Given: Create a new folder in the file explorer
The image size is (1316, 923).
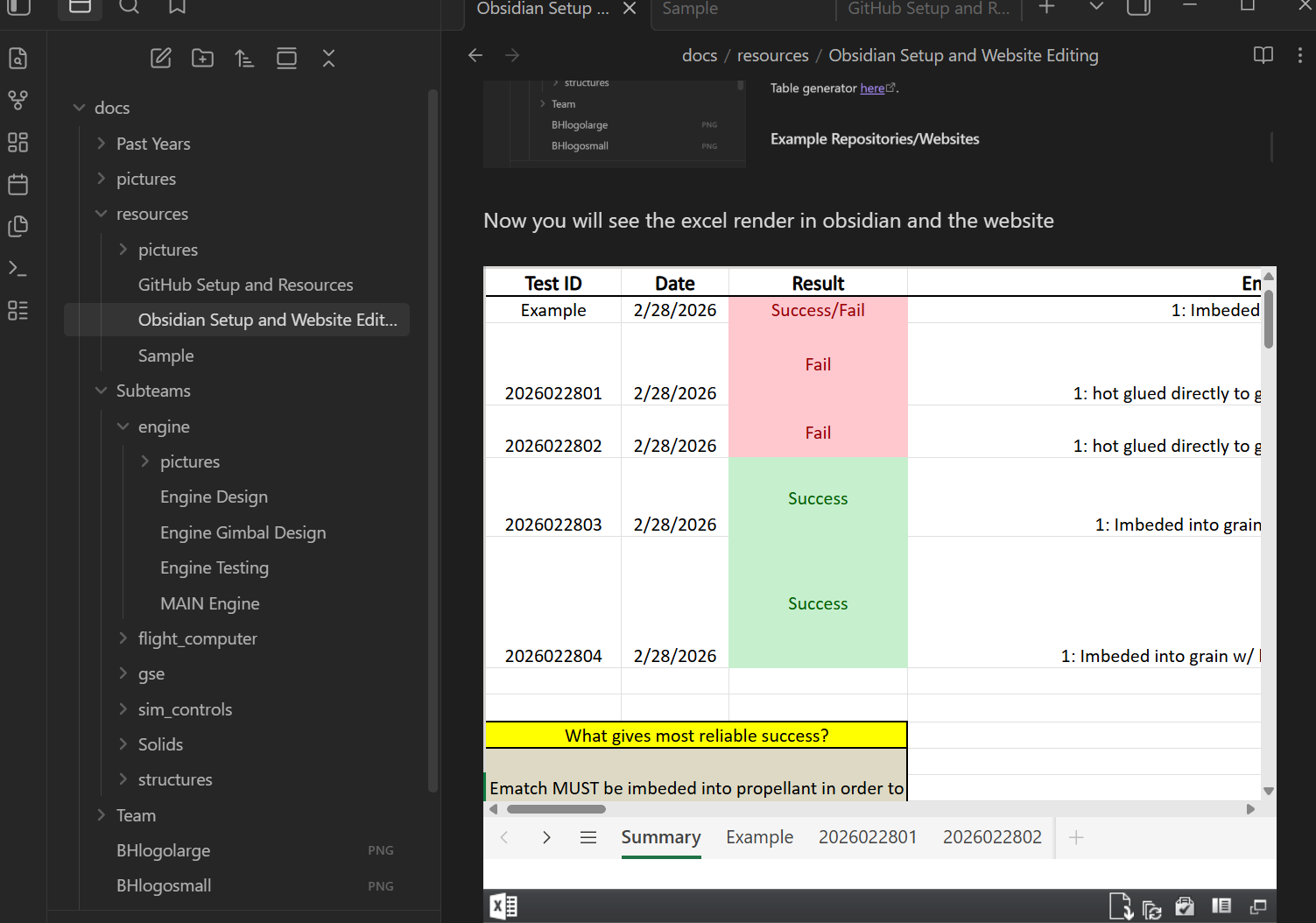Looking at the screenshot, I should pyautogui.click(x=202, y=59).
